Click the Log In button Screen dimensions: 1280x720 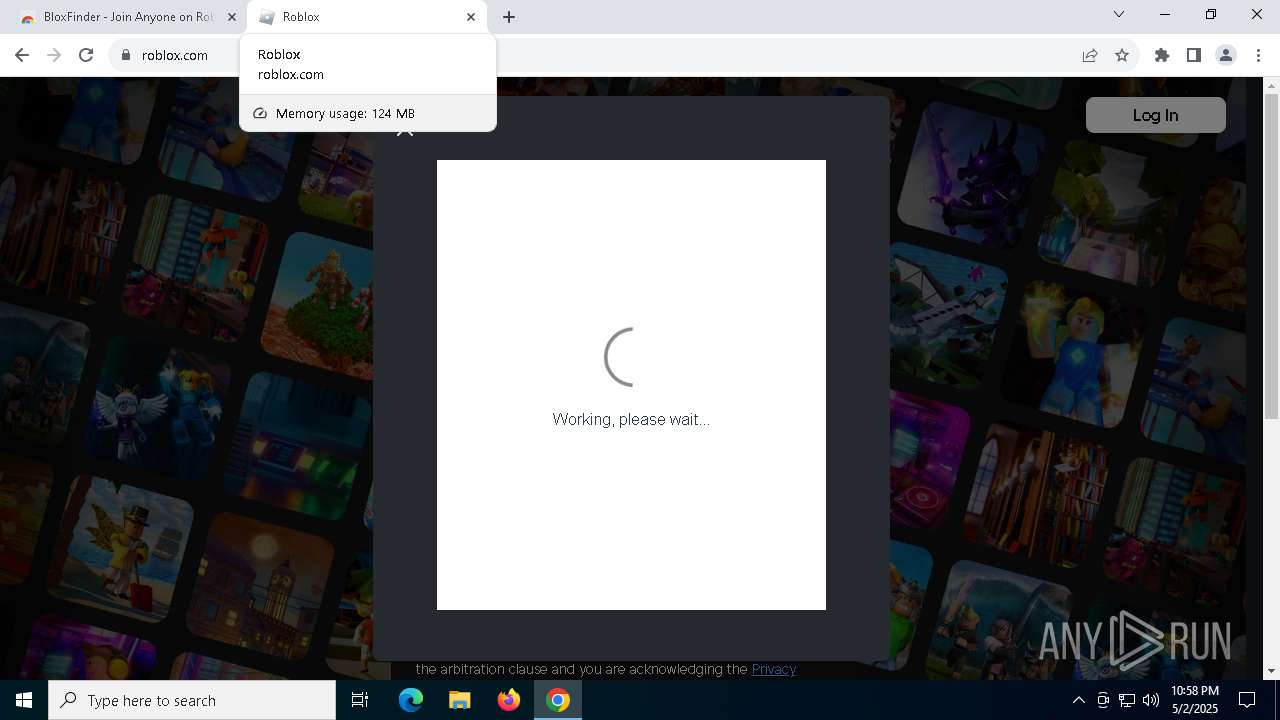[1155, 115]
